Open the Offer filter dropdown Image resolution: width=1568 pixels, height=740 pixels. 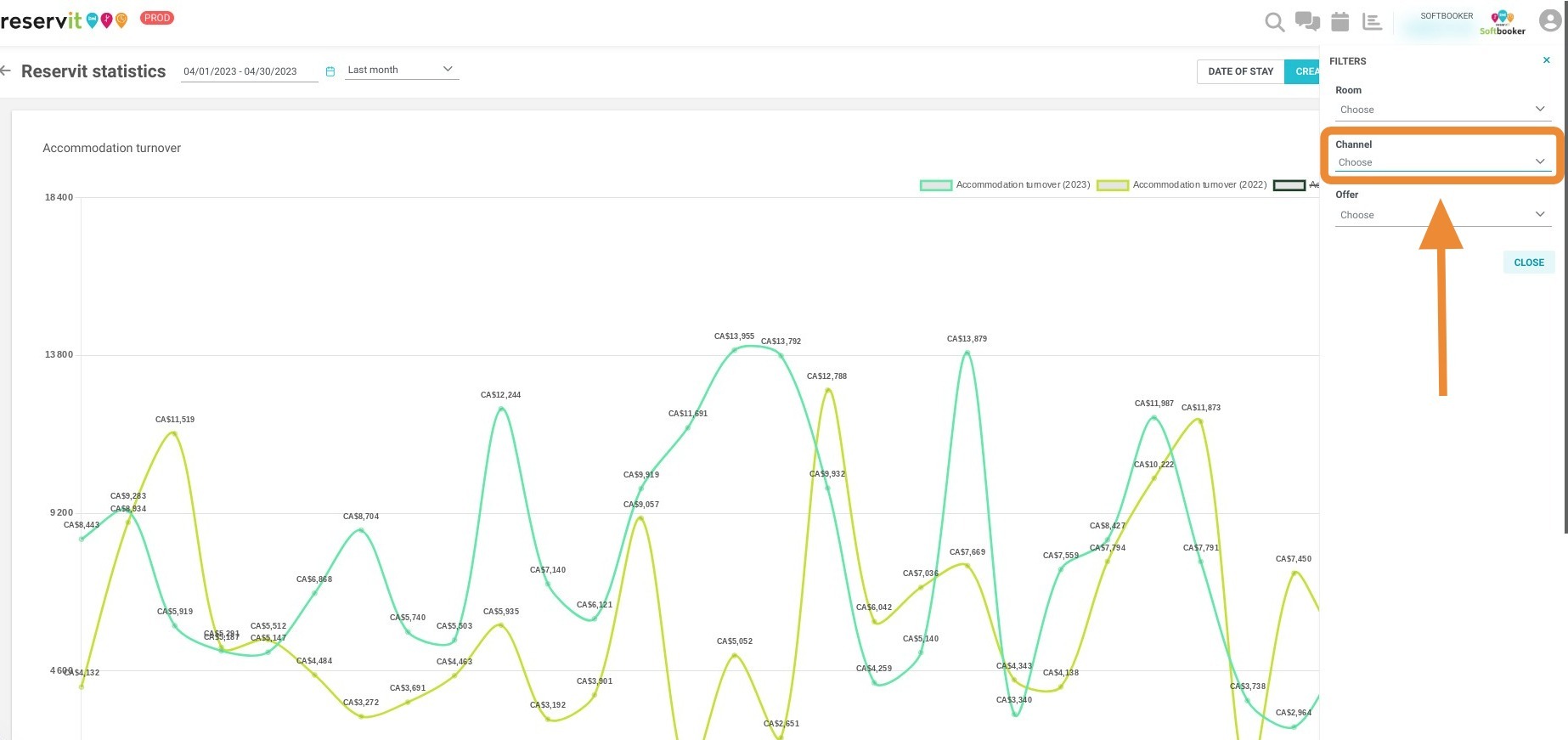coord(1443,215)
